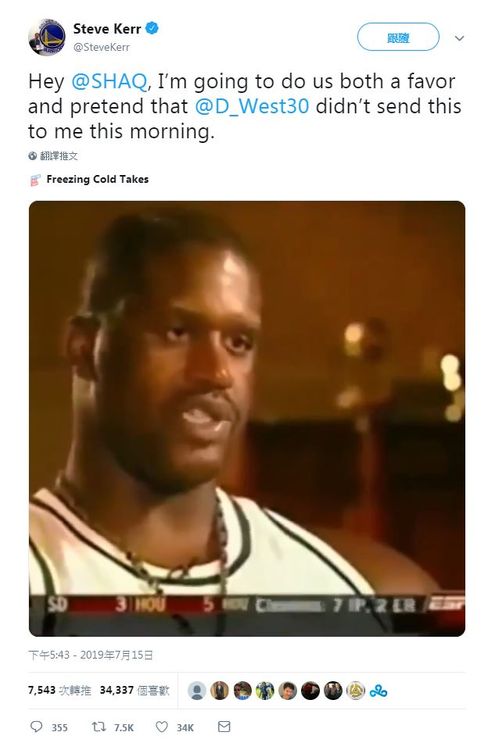Click the globe translate tweet icon
The width and height of the screenshot is (495, 750).
click(33, 155)
